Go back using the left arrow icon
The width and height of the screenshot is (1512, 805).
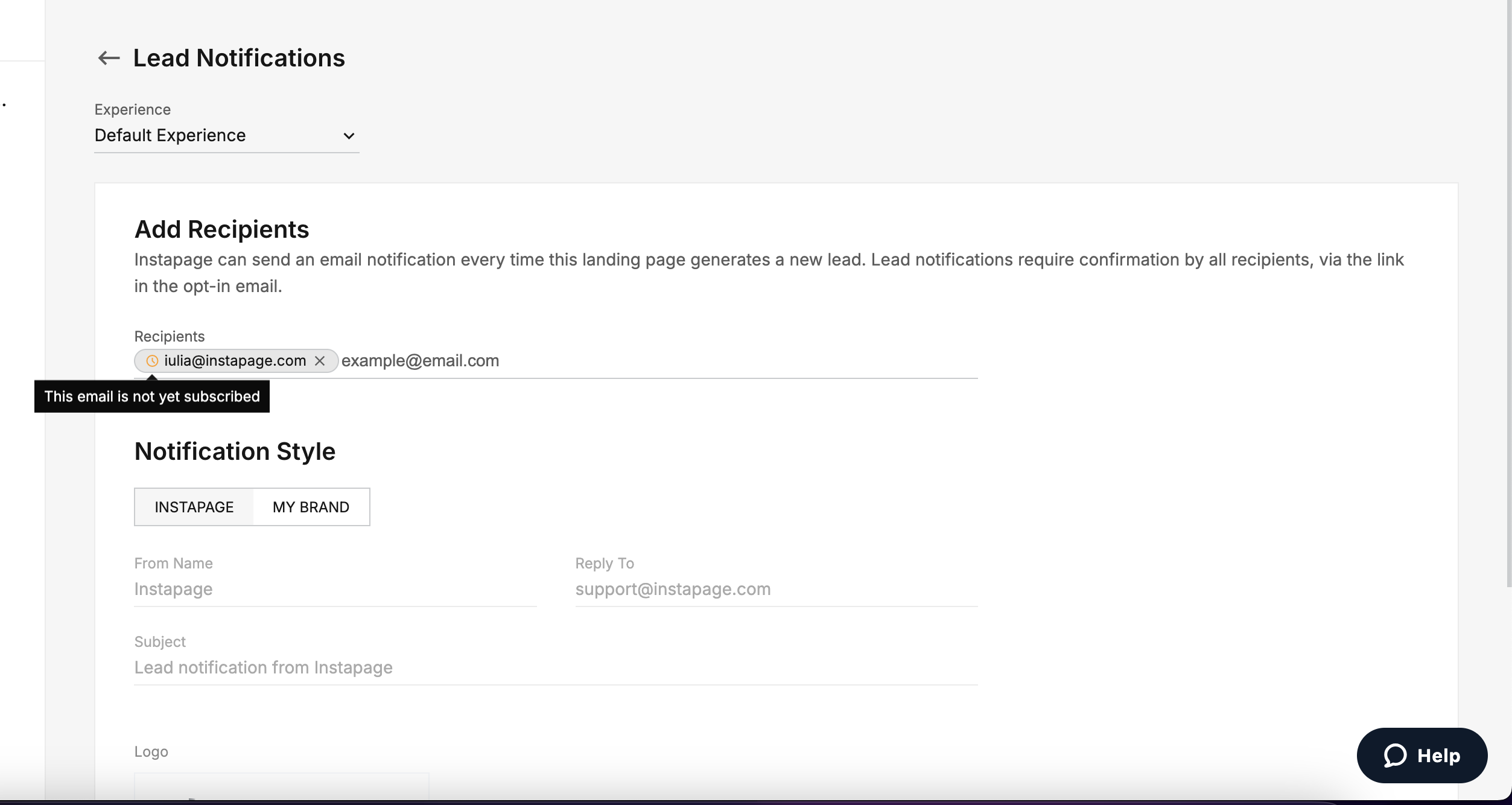tap(109, 58)
